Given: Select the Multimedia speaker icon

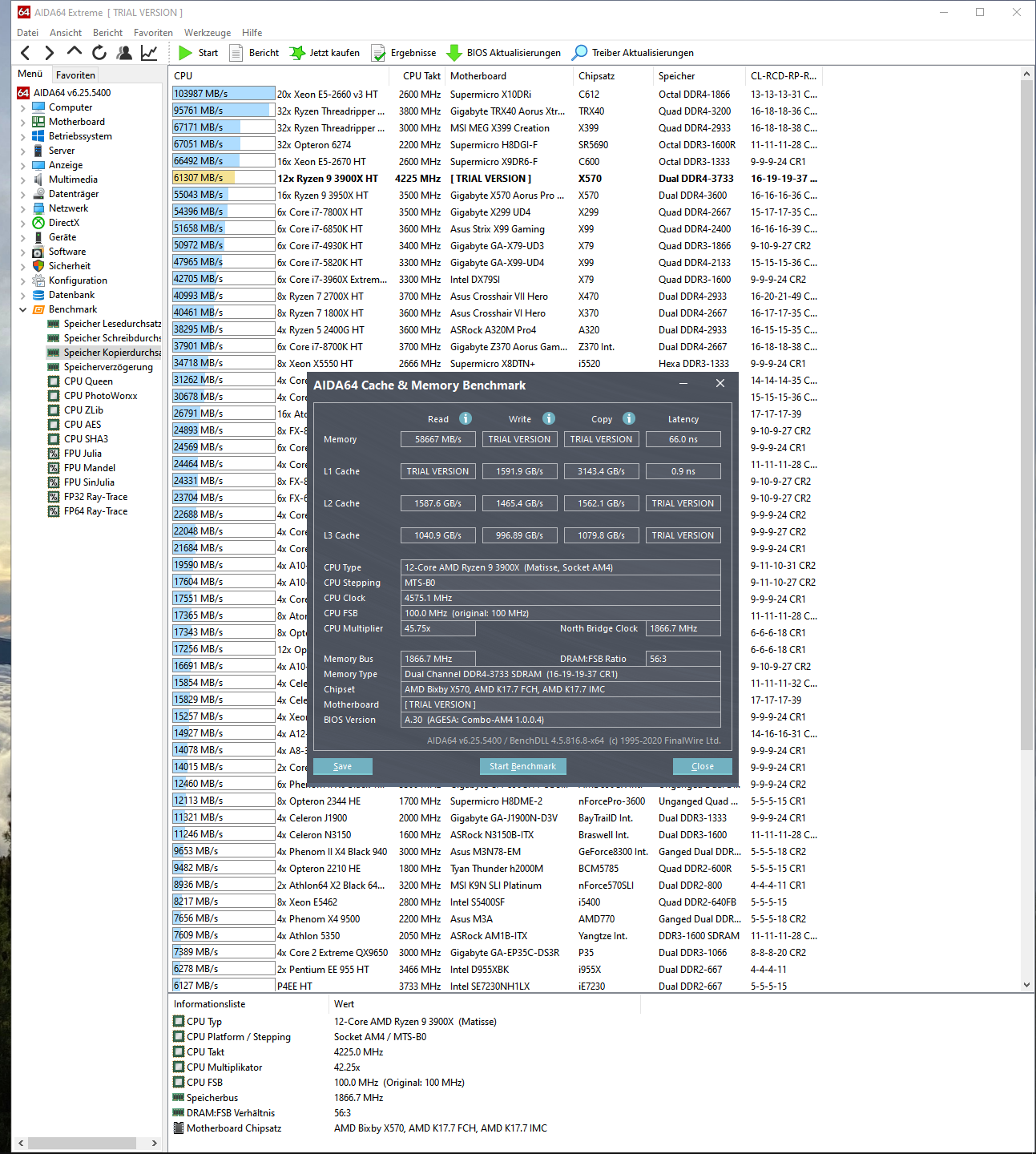Looking at the screenshot, I should click(x=38, y=180).
